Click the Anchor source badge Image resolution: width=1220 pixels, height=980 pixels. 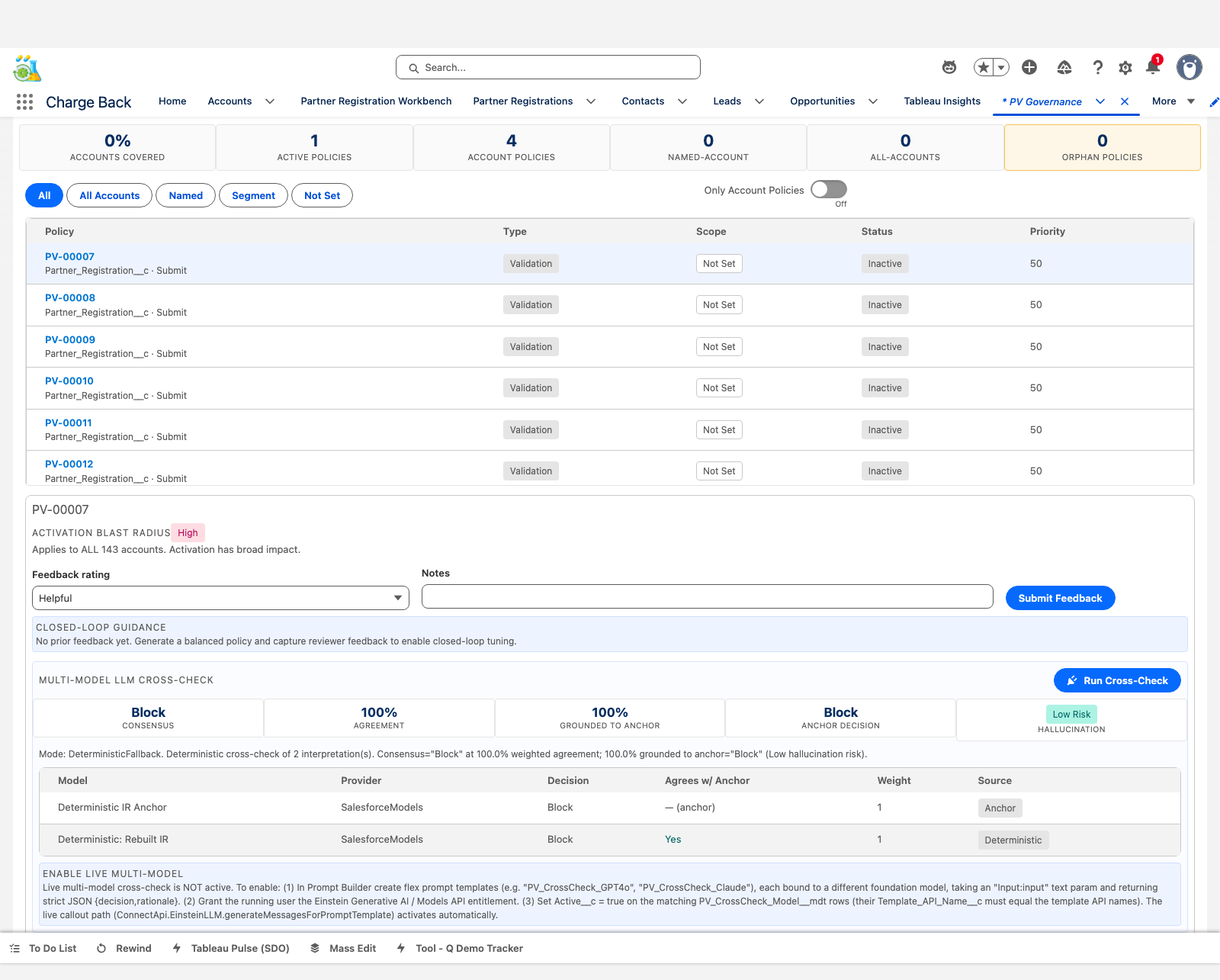[1000, 808]
